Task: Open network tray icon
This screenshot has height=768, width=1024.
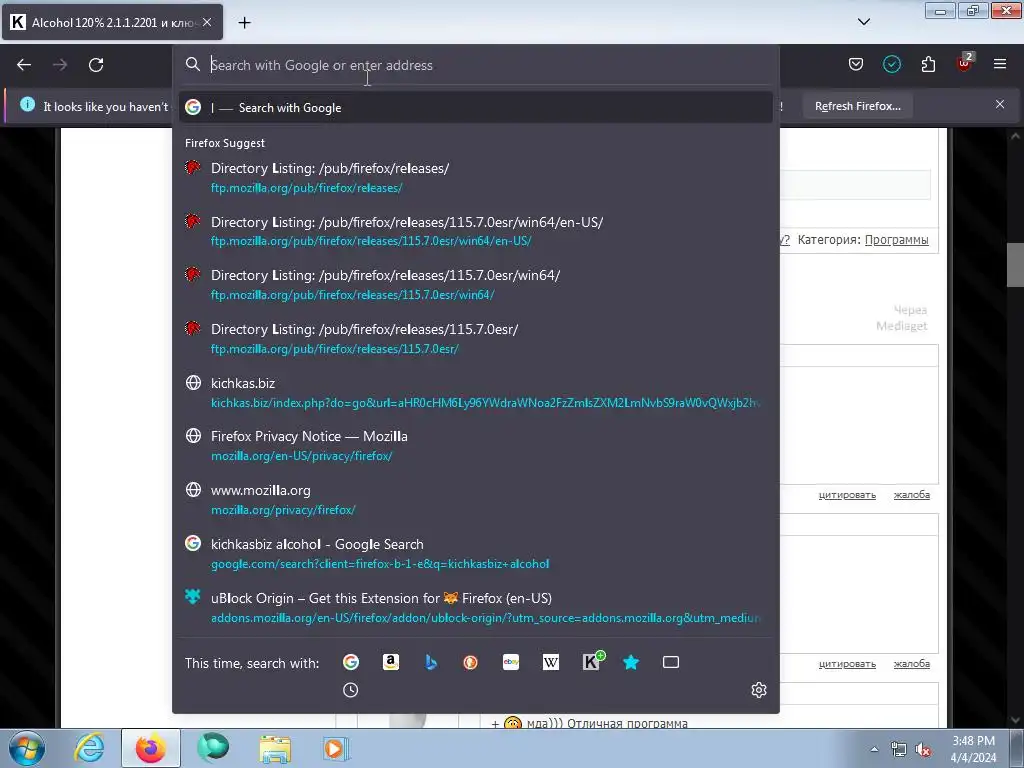Action: 899,750
